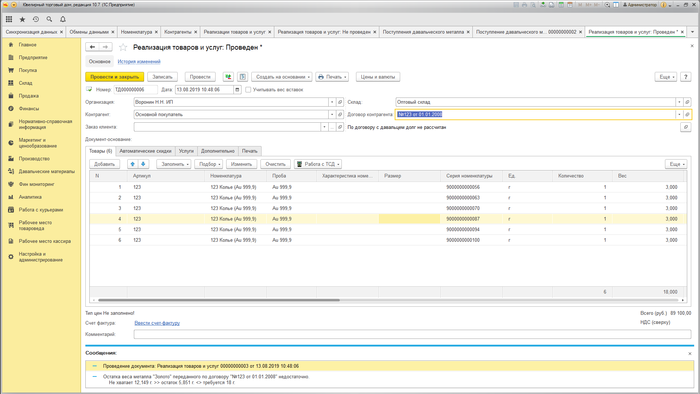Open the Печать dropdown button

pyautogui.click(x=332, y=77)
